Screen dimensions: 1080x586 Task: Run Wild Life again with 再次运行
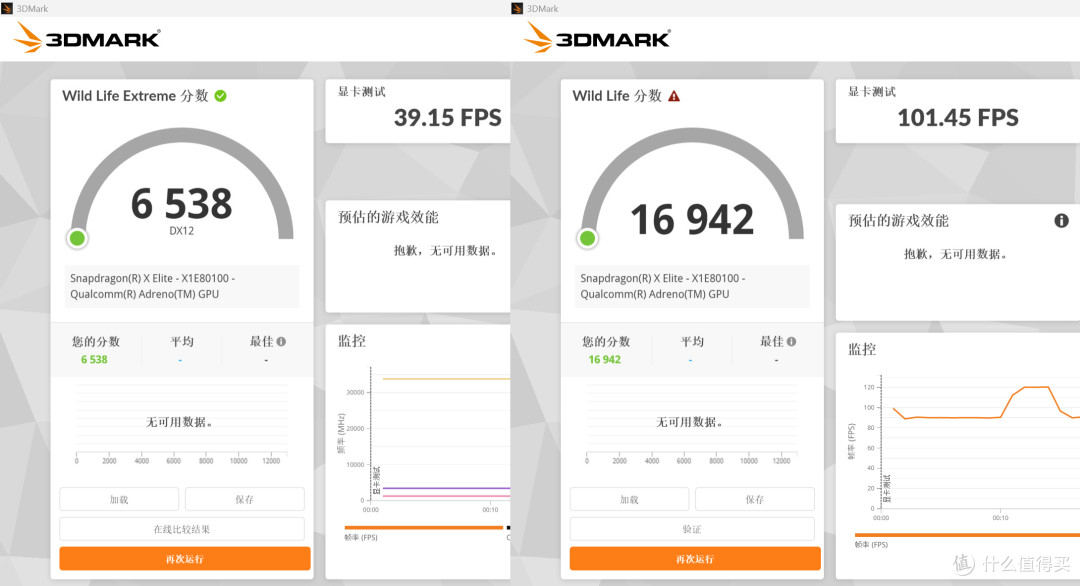(x=695, y=558)
